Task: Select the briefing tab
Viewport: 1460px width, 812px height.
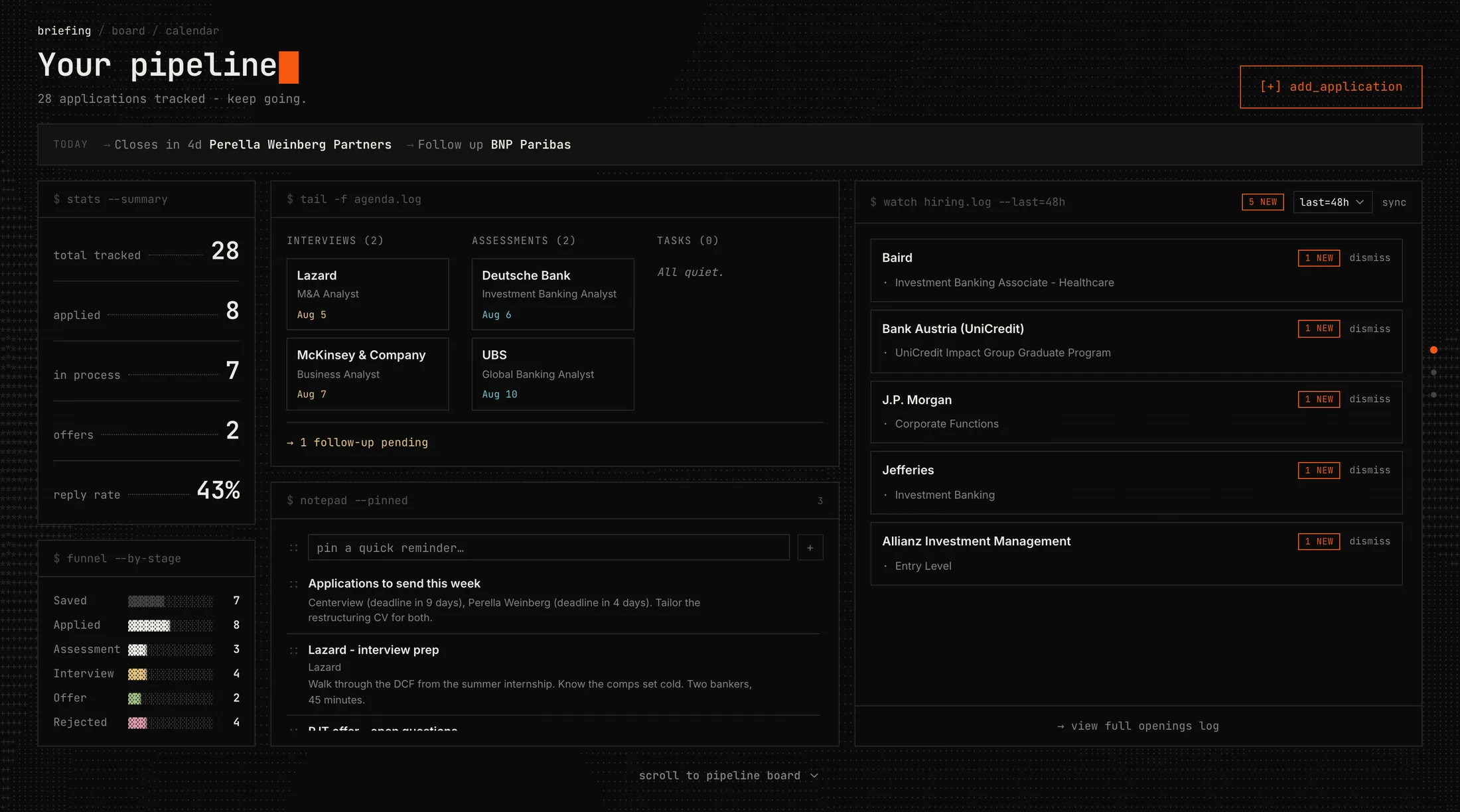Action: [x=64, y=31]
